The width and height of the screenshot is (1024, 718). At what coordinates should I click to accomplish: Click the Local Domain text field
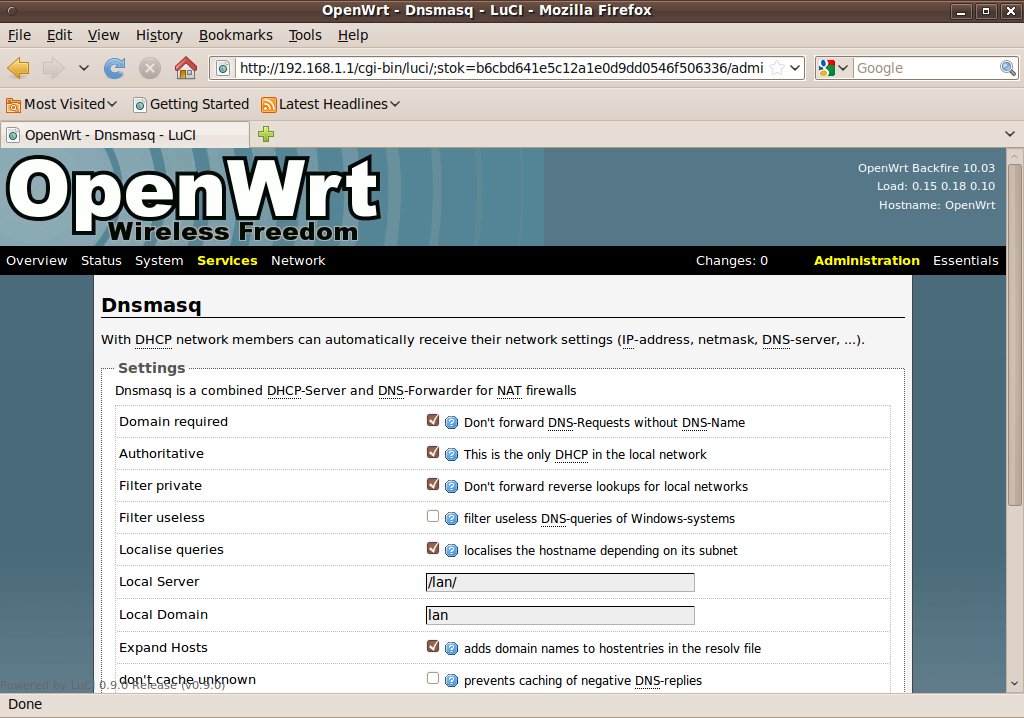pos(560,615)
